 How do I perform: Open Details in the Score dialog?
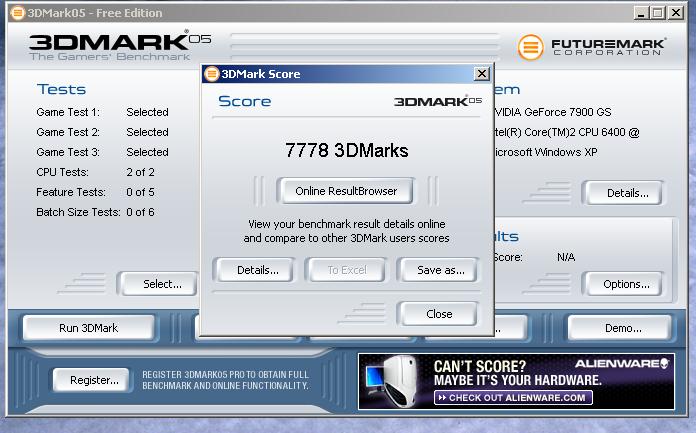click(x=257, y=270)
